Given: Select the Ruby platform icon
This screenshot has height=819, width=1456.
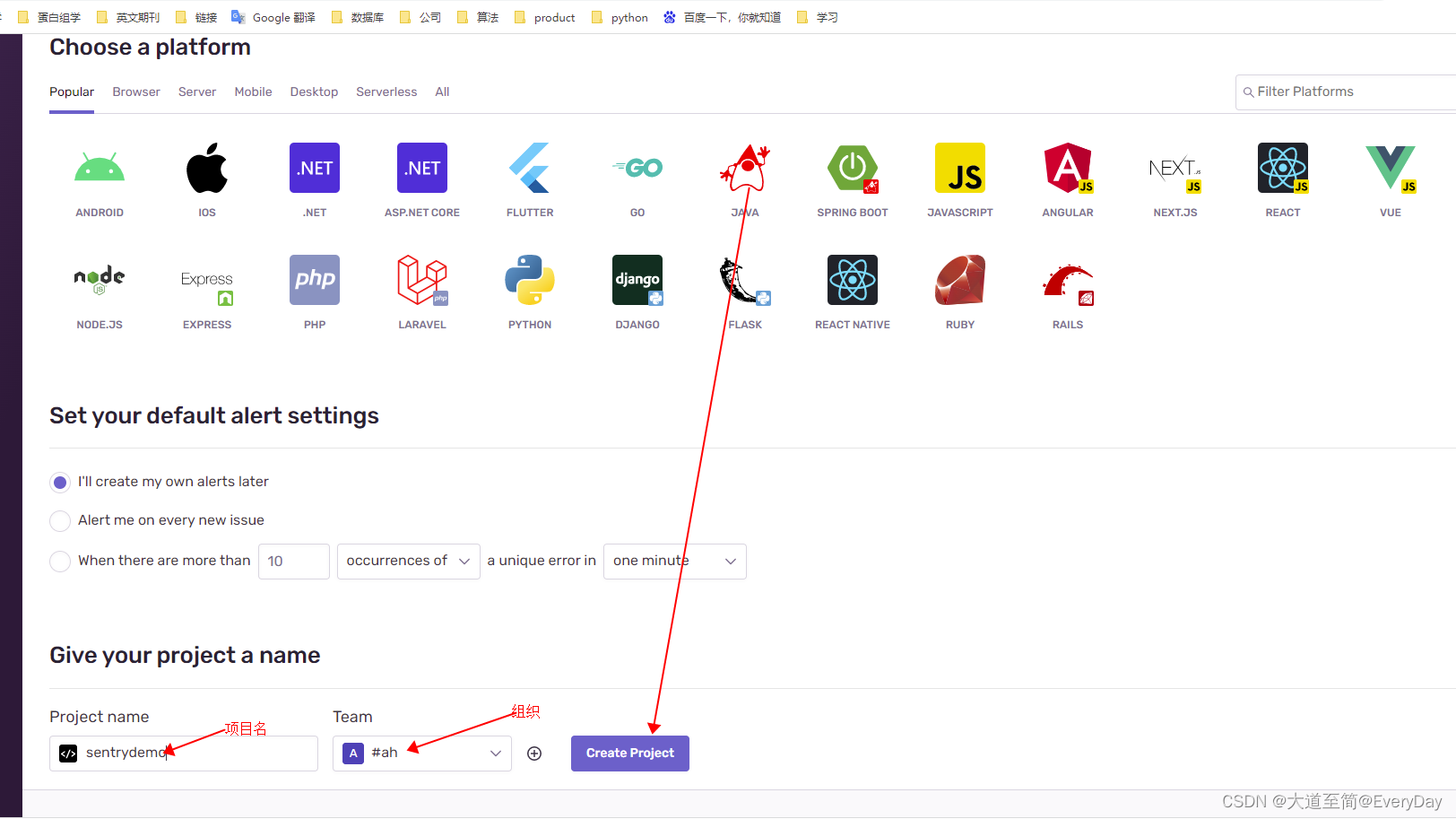Looking at the screenshot, I should (x=960, y=280).
